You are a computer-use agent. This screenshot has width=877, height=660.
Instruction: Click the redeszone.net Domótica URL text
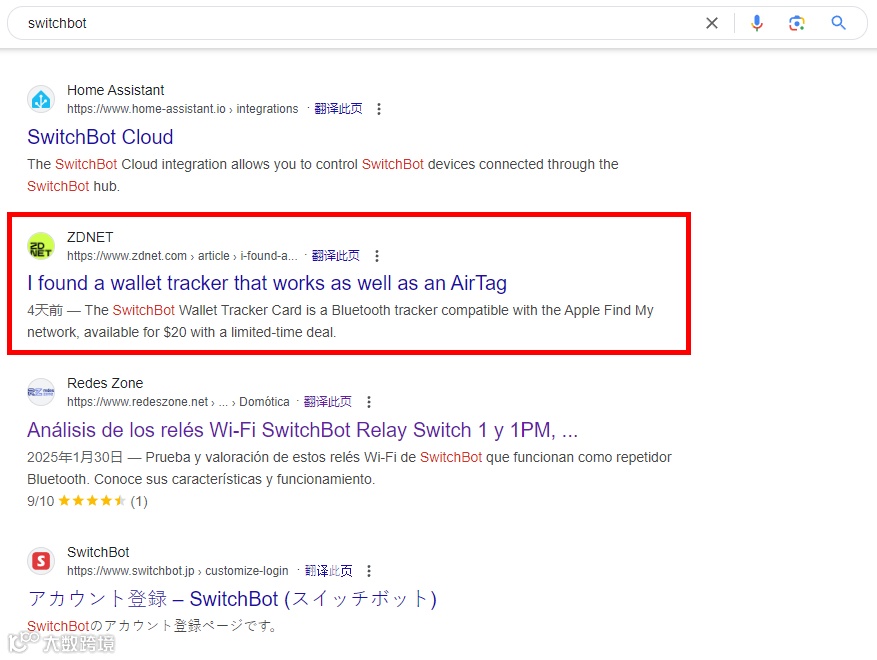(x=178, y=402)
